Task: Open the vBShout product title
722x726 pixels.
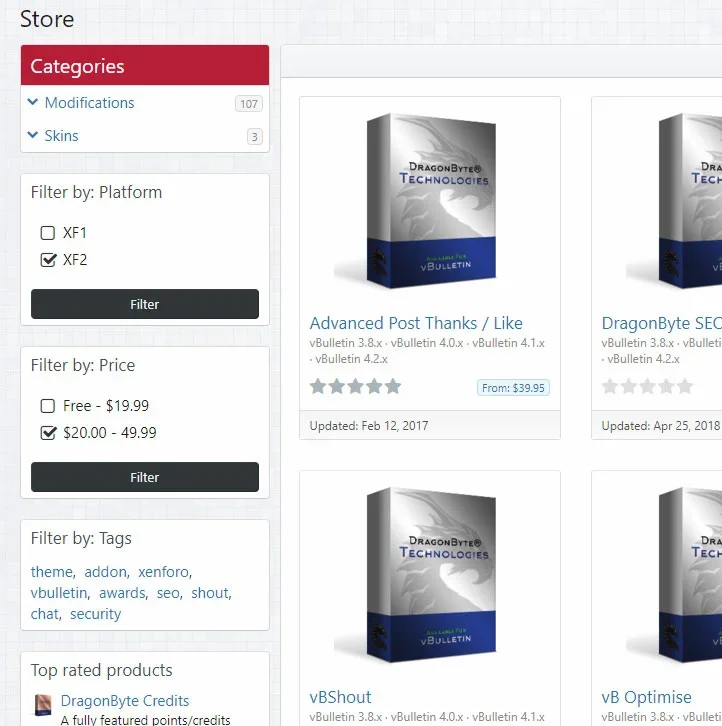Action: (x=340, y=697)
